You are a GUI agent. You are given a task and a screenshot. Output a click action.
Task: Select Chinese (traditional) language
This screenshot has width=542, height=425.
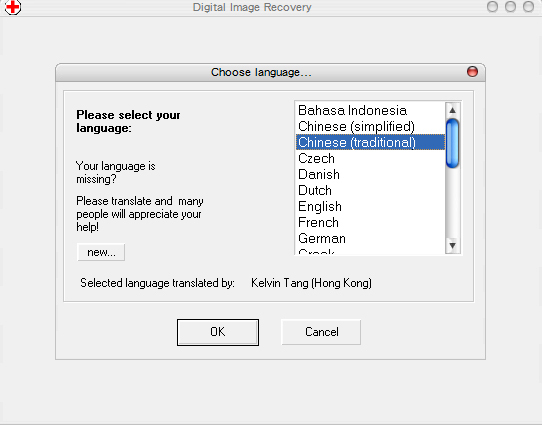(x=370, y=142)
